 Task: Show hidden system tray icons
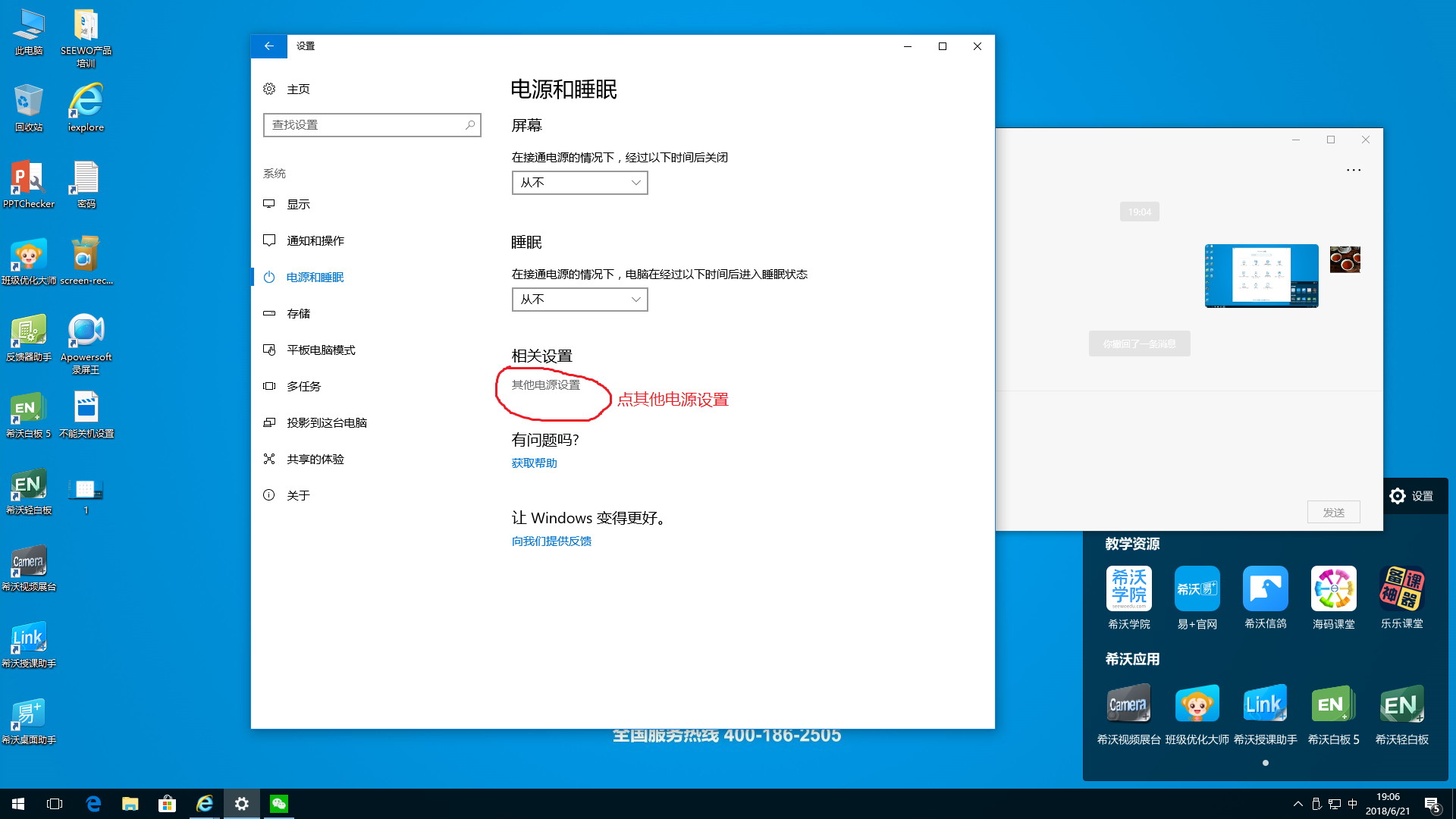(x=1298, y=804)
